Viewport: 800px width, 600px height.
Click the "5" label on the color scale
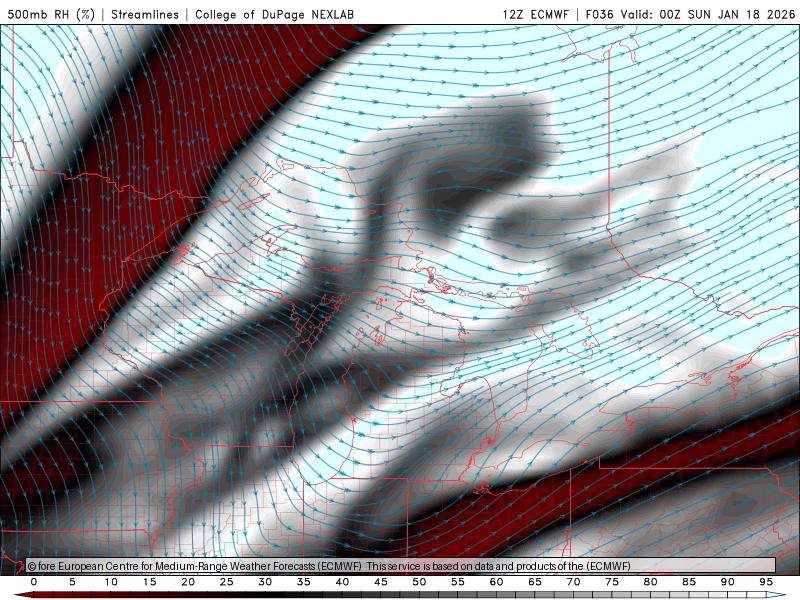72,582
